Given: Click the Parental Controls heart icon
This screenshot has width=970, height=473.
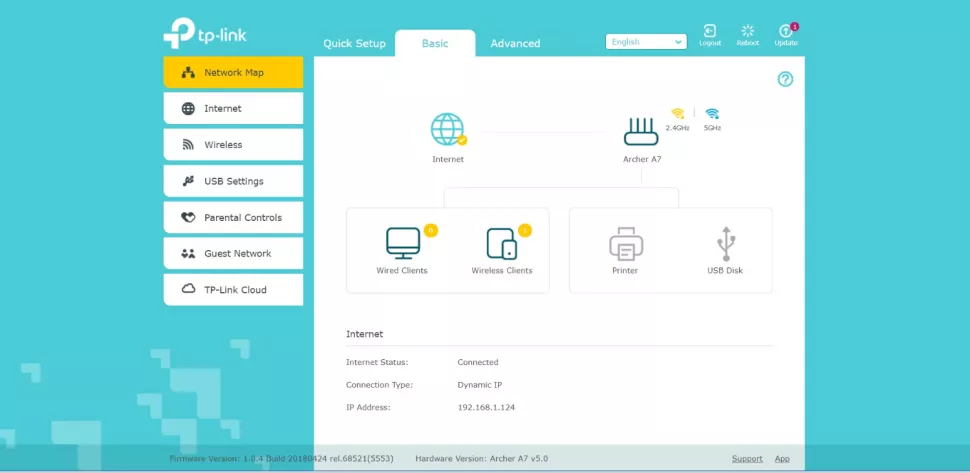Looking at the screenshot, I should [188, 218].
